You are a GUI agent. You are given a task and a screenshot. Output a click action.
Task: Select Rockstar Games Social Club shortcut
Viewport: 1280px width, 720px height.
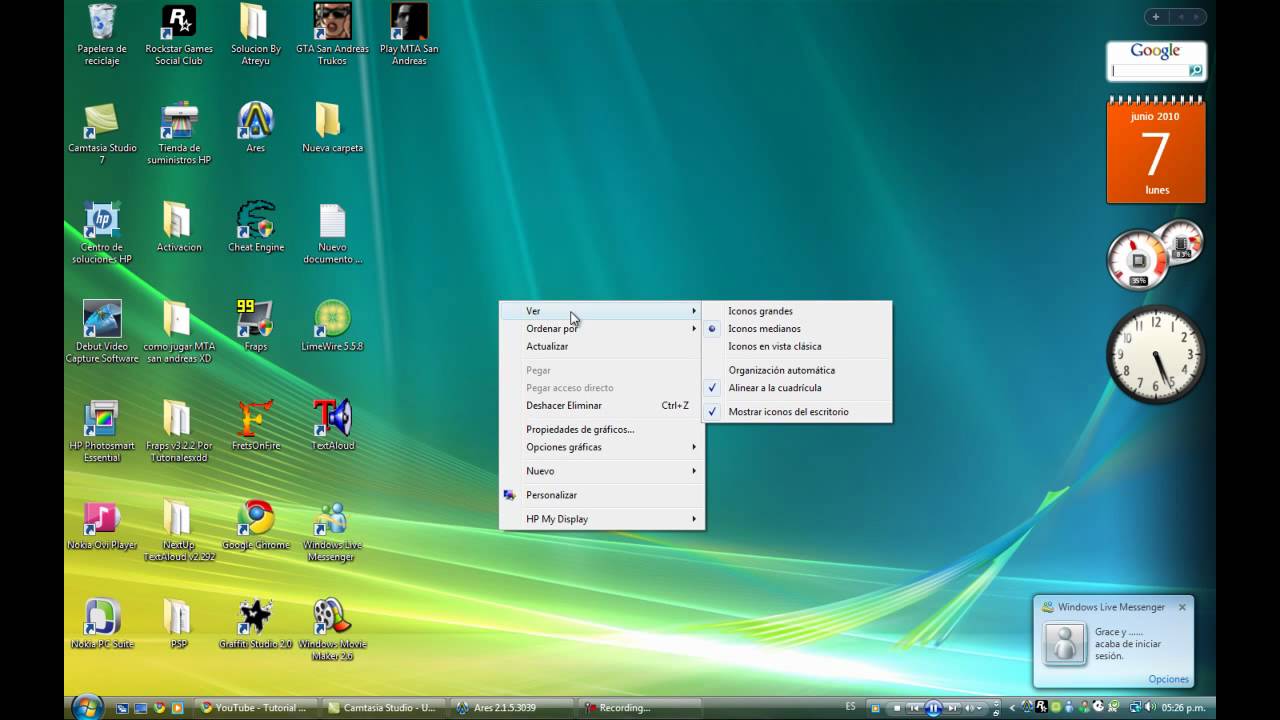tap(179, 34)
